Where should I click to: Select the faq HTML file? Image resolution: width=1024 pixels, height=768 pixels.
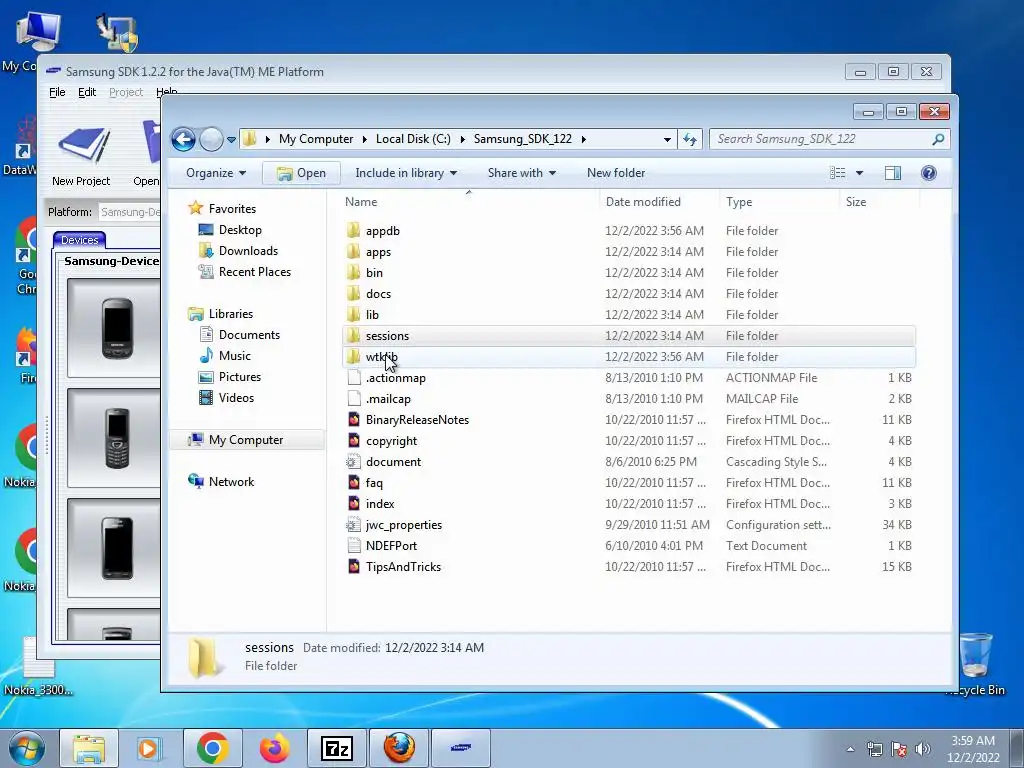pos(628,483)
